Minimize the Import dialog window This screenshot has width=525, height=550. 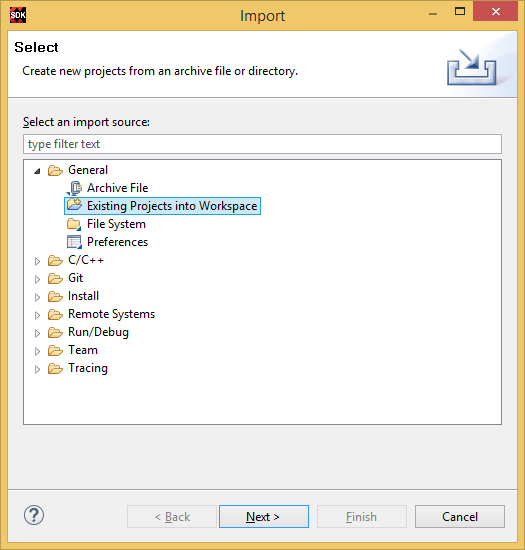click(433, 13)
